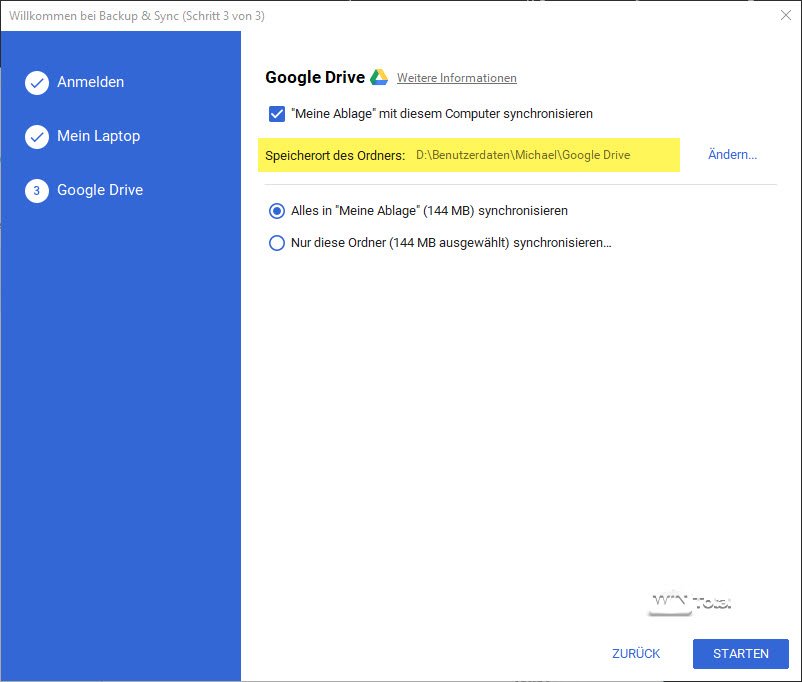Go back with the ZURÜCK button
Image resolution: width=802 pixels, height=682 pixels.
(x=636, y=653)
